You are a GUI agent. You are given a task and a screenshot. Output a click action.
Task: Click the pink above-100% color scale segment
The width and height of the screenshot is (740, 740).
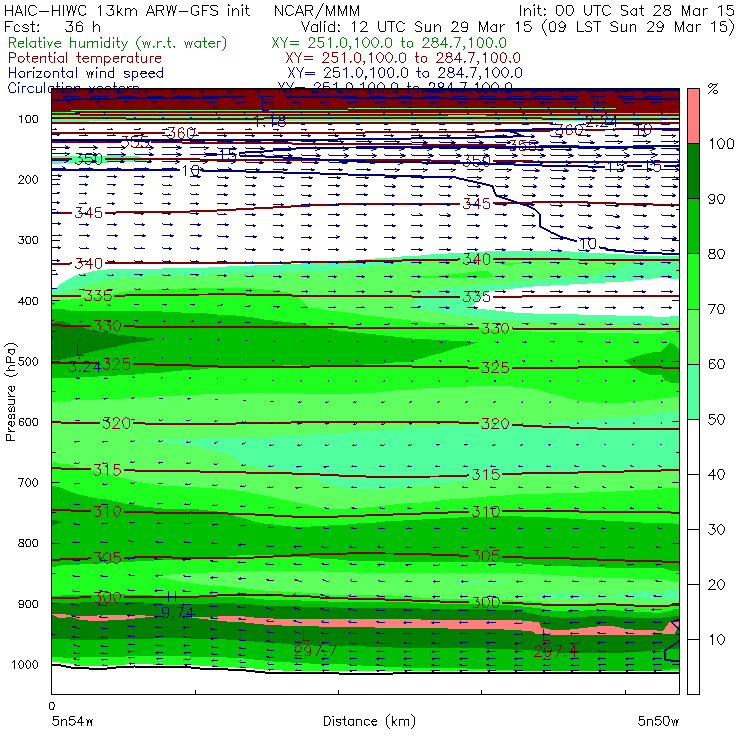tap(693, 116)
